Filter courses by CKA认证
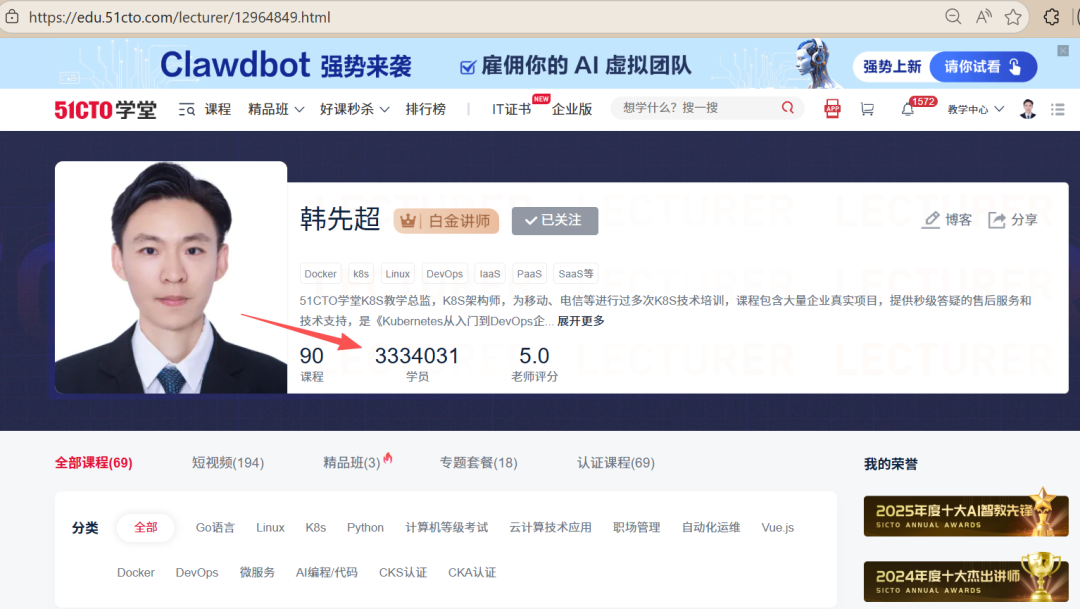Viewport: 1080px width, 609px height. 472,572
